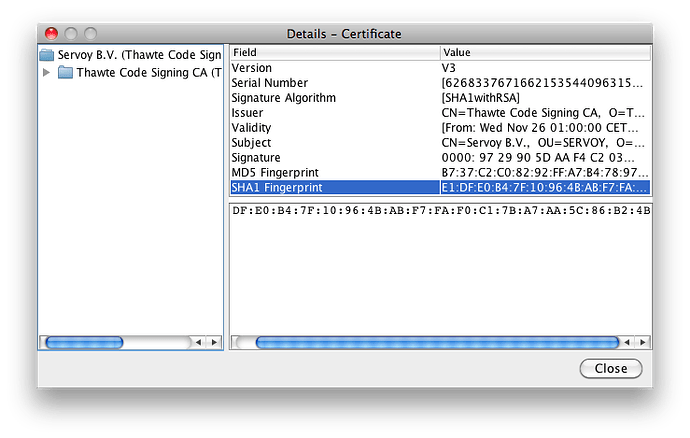The height and width of the screenshot is (438, 690).
Task: Select the Subject field row
Action: (440, 143)
